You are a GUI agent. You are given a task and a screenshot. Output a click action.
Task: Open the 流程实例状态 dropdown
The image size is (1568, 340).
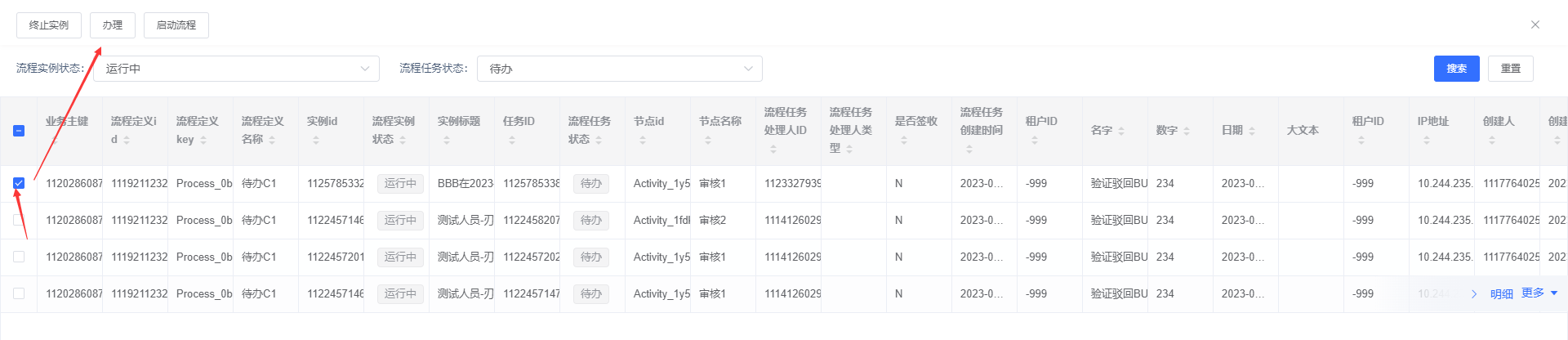coord(236,69)
